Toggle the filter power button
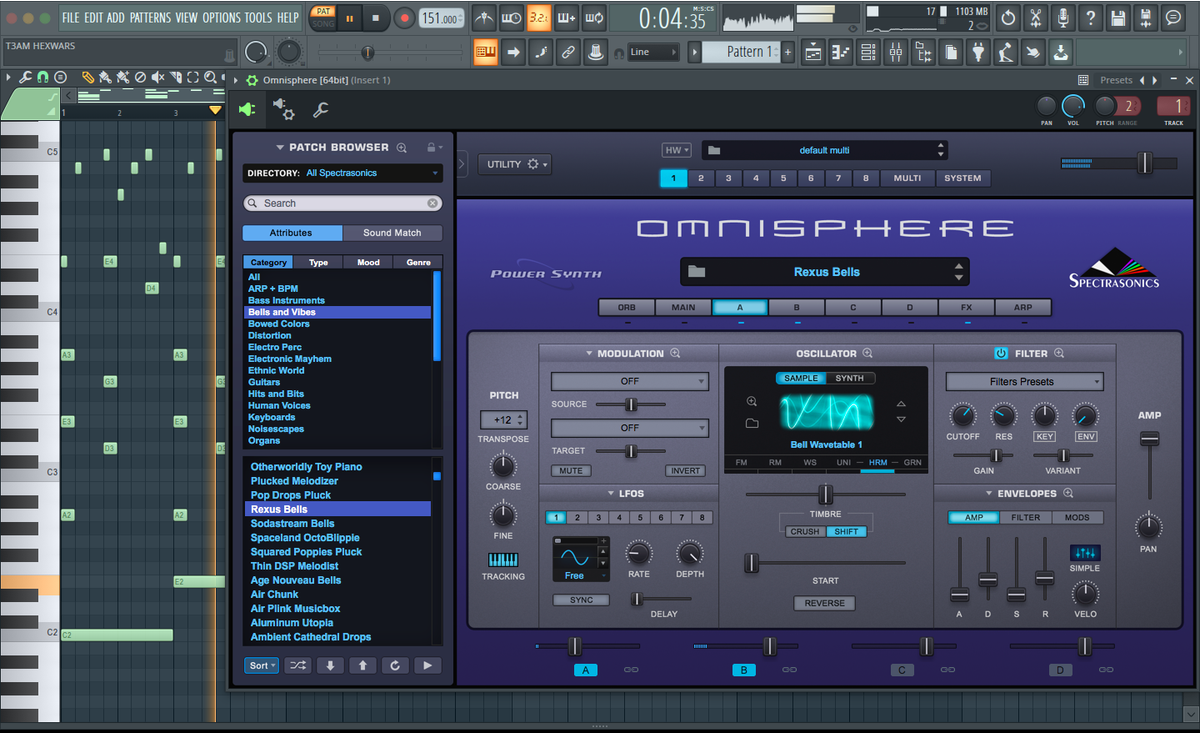 tap(1001, 353)
